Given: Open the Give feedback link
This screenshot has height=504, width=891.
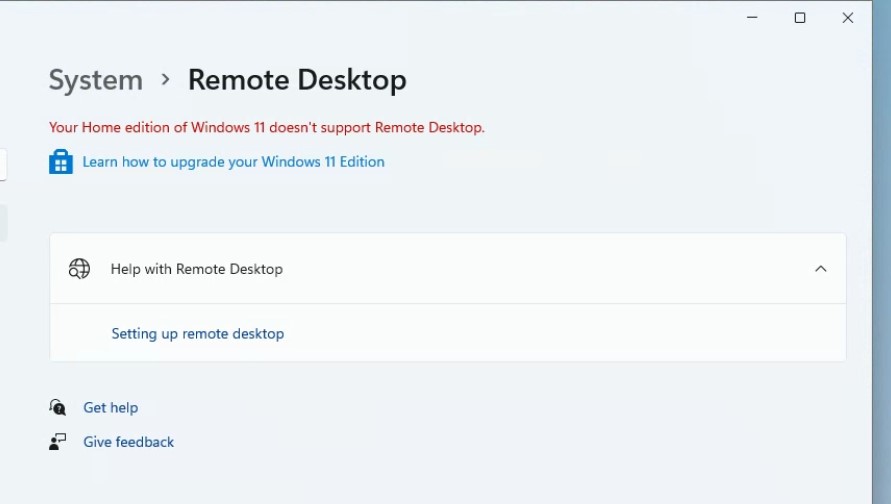Looking at the screenshot, I should 128,442.
